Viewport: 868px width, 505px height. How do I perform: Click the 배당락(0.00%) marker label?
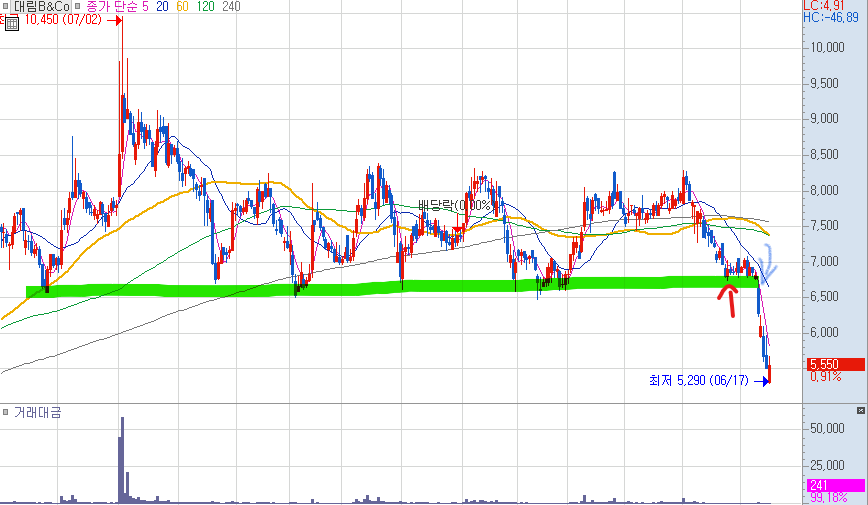click(x=456, y=205)
